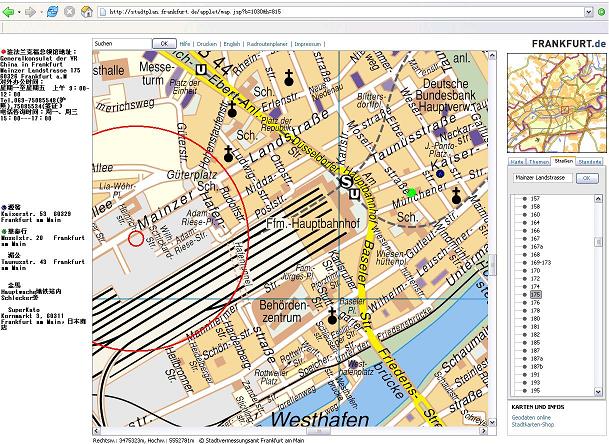Open the Impressum link
Image resolution: width=609 pixels, height=444 pixels.
pos(308,44)
